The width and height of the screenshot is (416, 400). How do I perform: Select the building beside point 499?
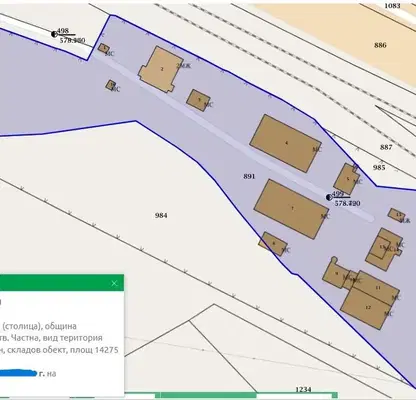347,179
